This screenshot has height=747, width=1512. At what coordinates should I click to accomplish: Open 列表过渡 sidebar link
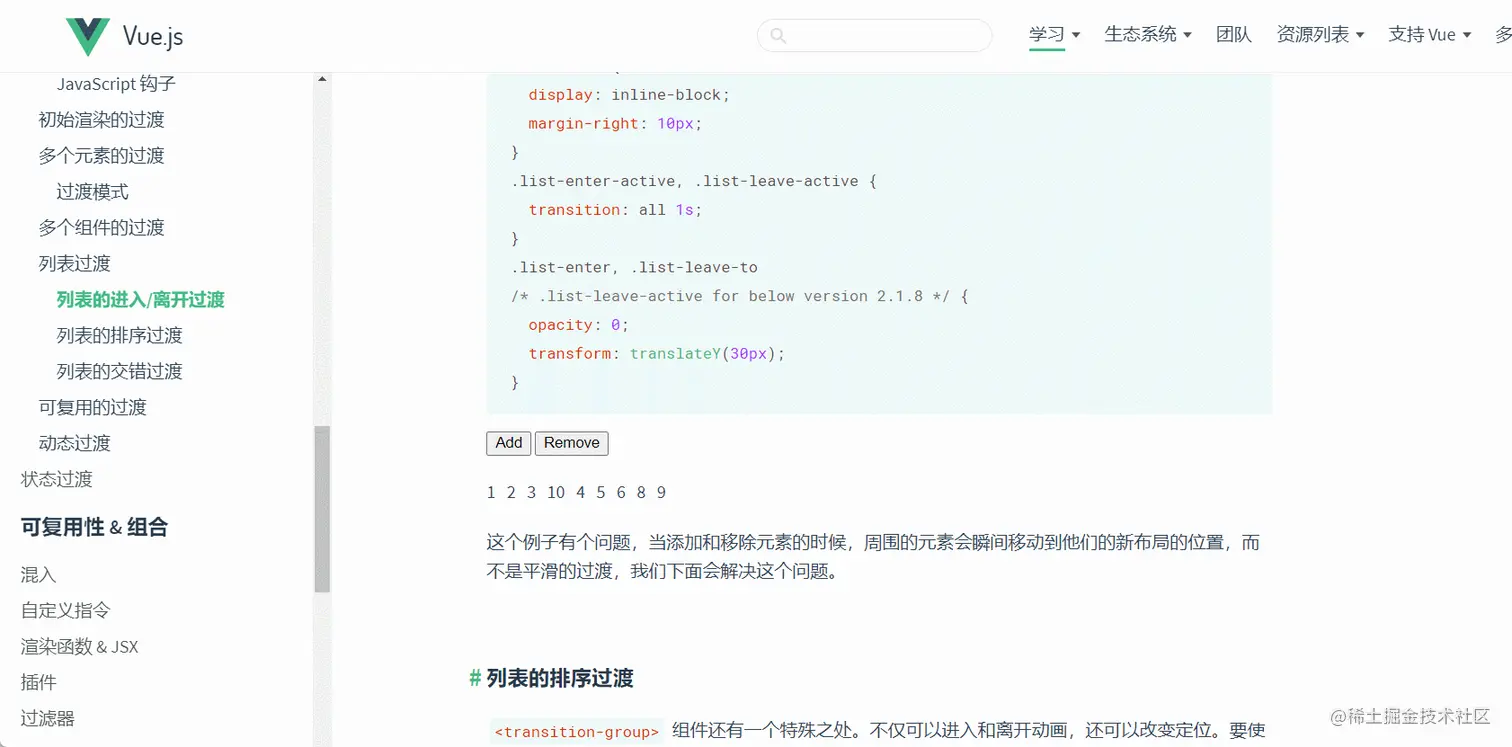(x=74, y=264)
